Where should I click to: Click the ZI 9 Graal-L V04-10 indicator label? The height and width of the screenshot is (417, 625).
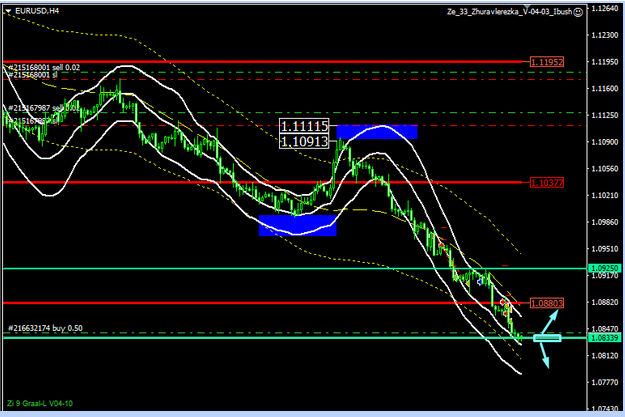(x=40, y=402)
